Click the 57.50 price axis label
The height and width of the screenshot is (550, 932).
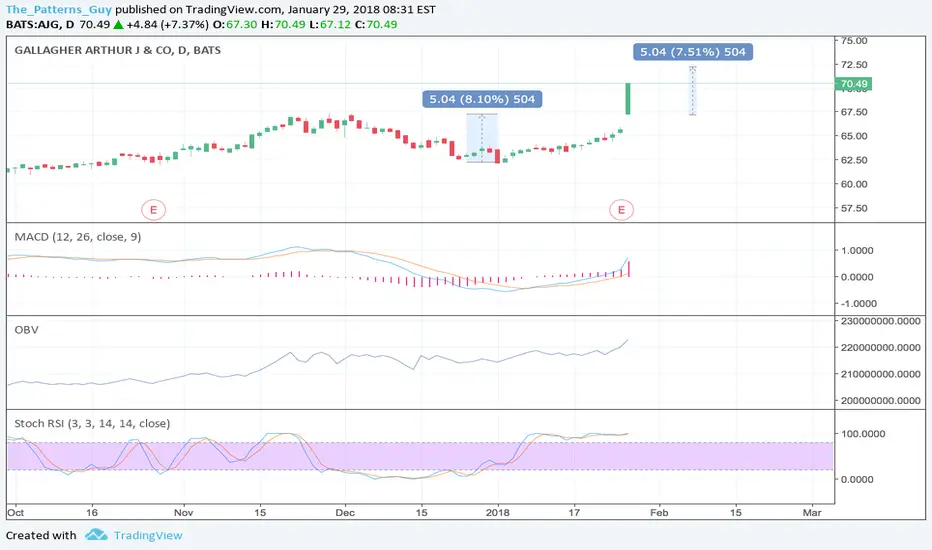pos(854,208)
